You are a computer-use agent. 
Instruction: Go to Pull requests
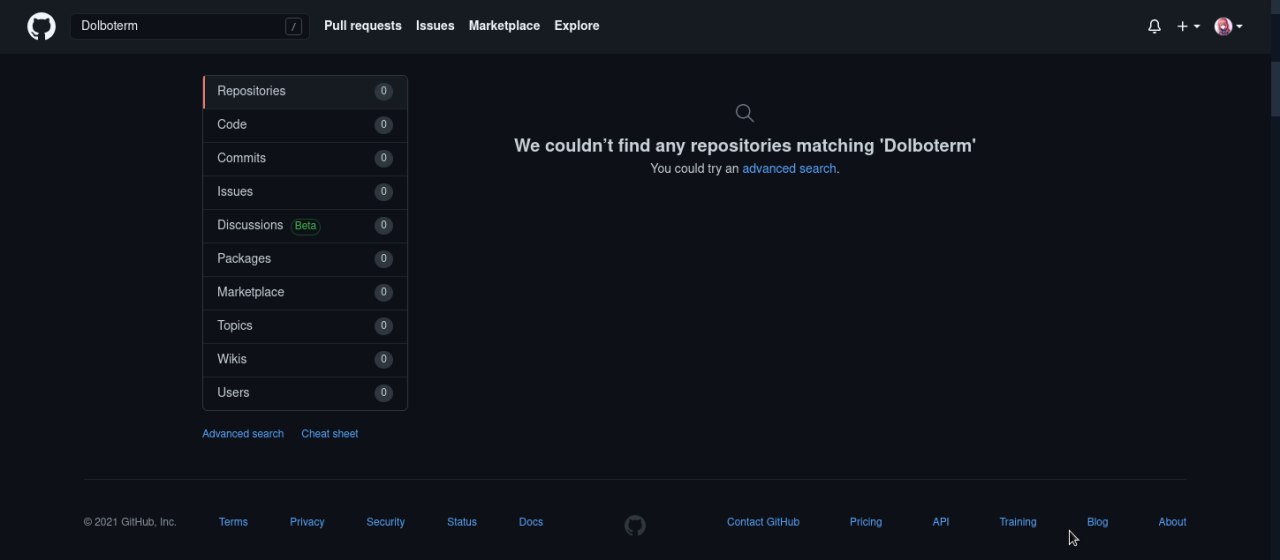(363, 26)
